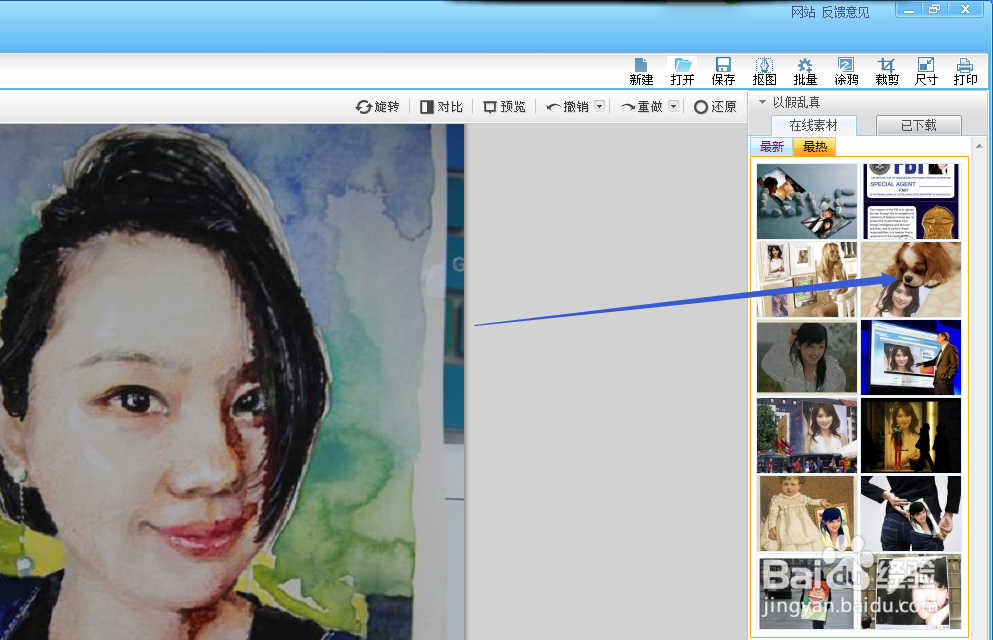Select the 最热 hottest filter tab
The width and height of the screenshot is (993, 640).
(x=815, y=147)
